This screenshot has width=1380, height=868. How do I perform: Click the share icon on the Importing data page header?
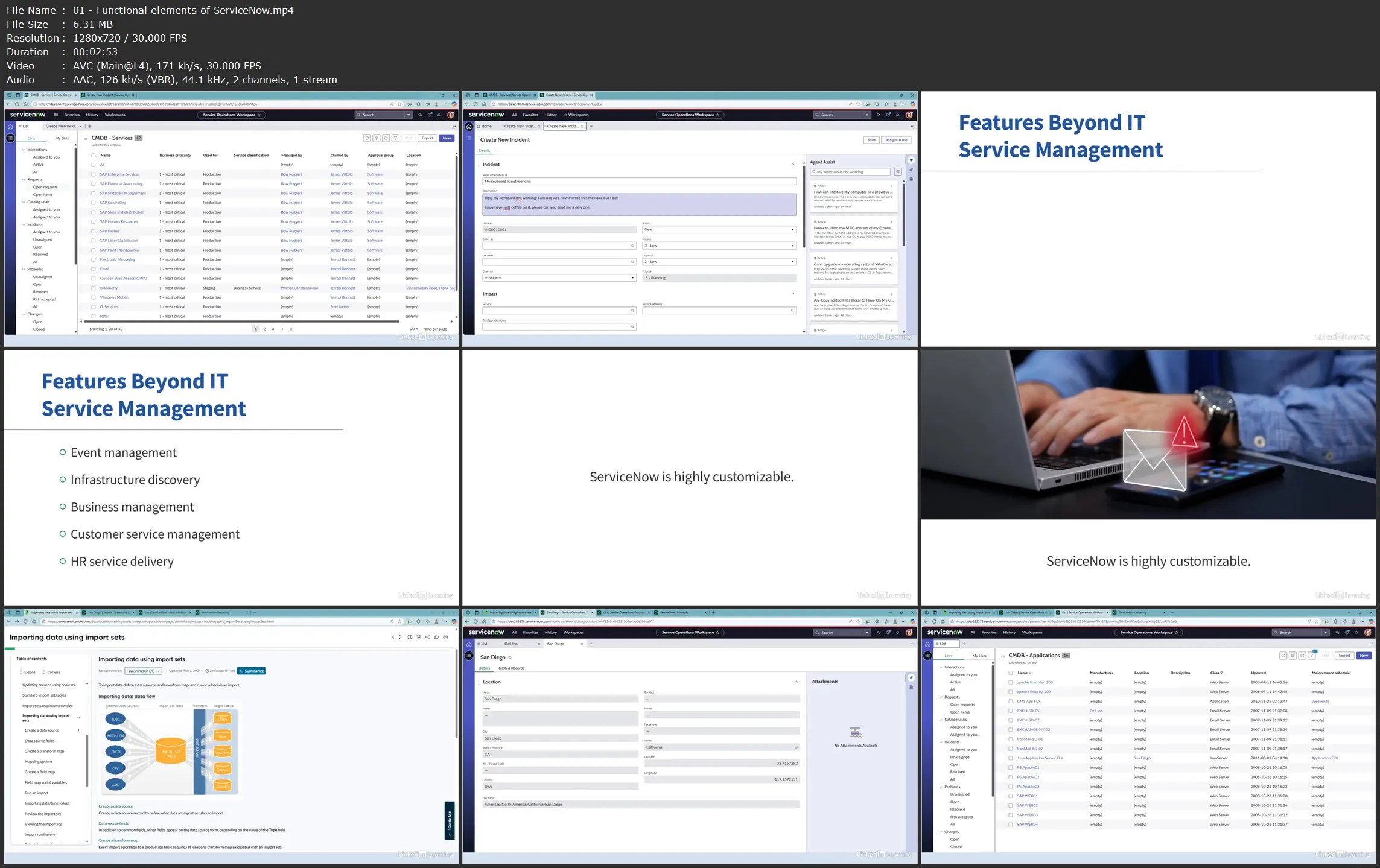[427, 637]
